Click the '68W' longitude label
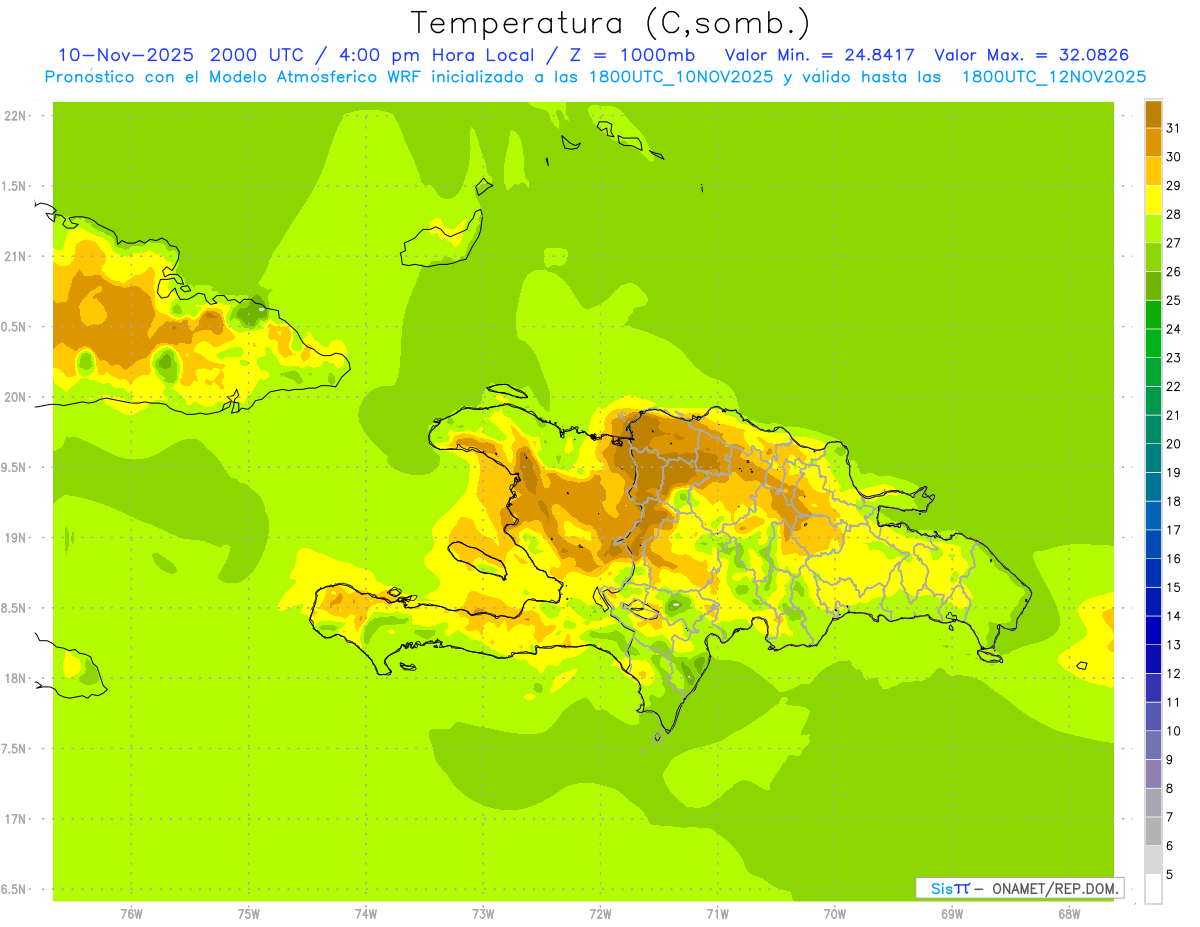The image size is (1200, 927). point(1069,914)
